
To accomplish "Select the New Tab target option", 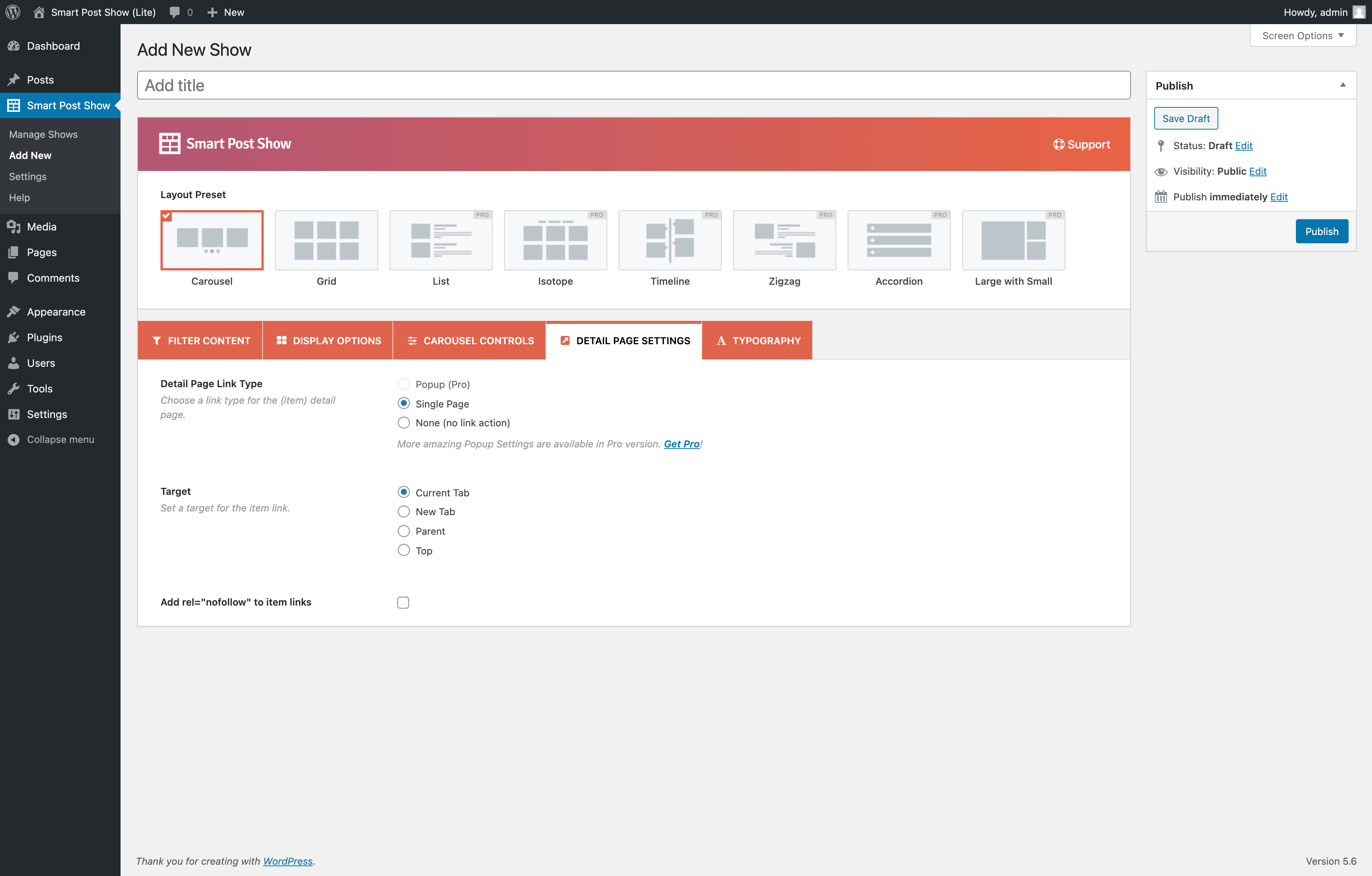I will 403,511.
